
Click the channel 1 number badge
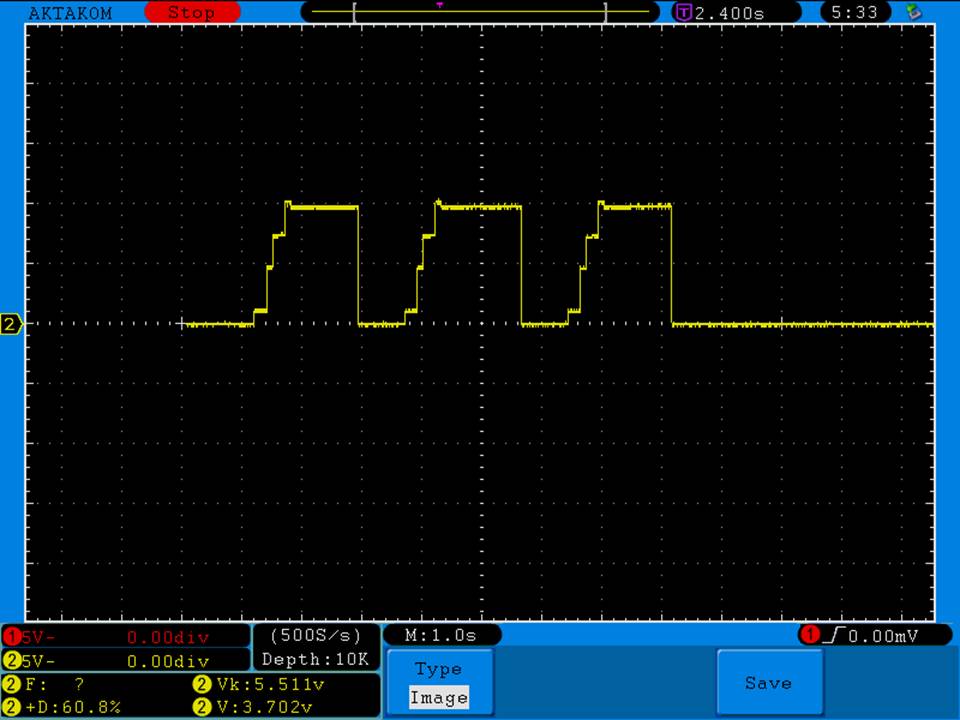[12, 636]
